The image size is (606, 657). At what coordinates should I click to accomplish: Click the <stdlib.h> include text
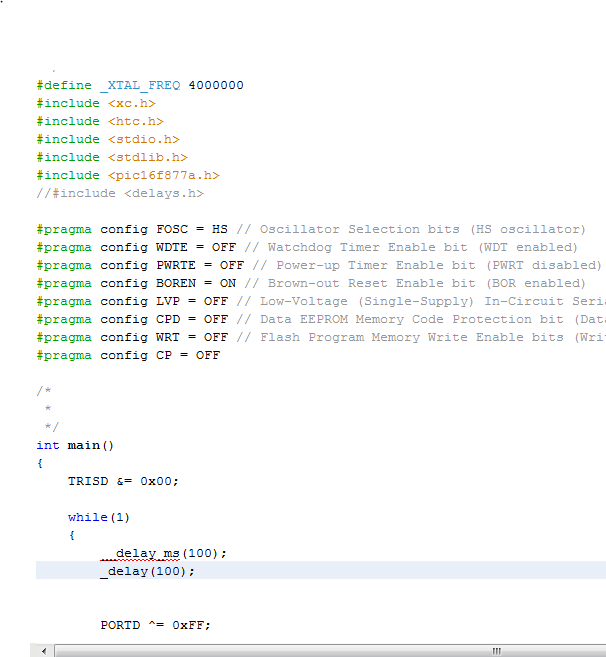coord(147,158)
